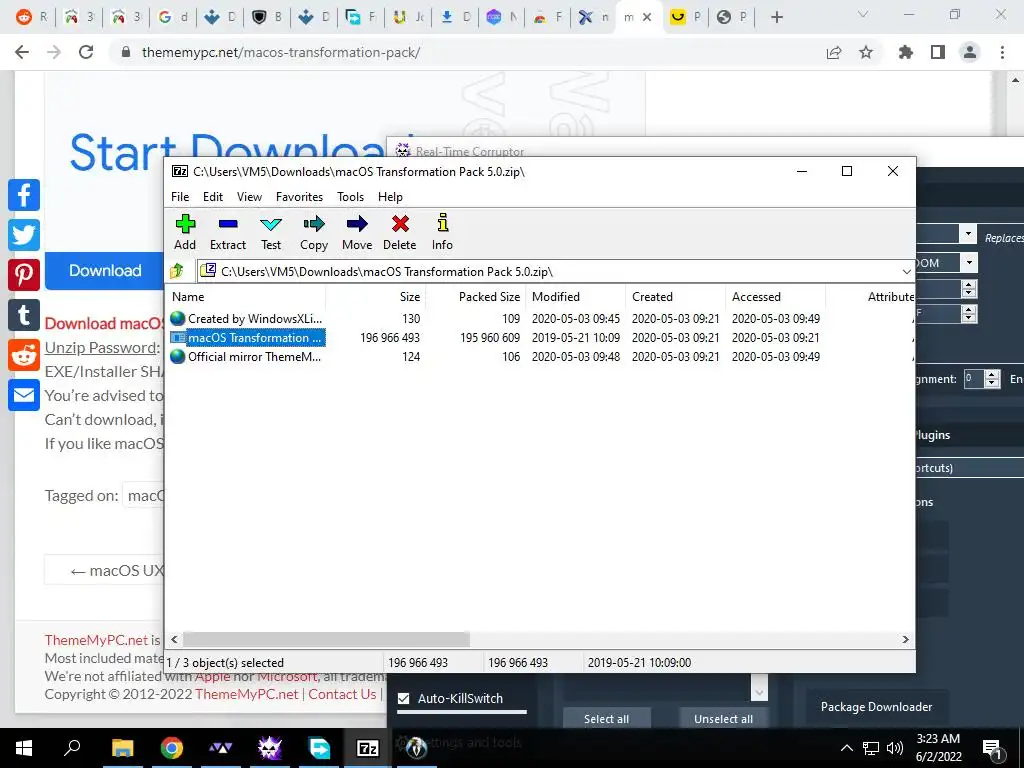
Task: Click the blue Download button on webpage
Action: [x=104, y=270]
